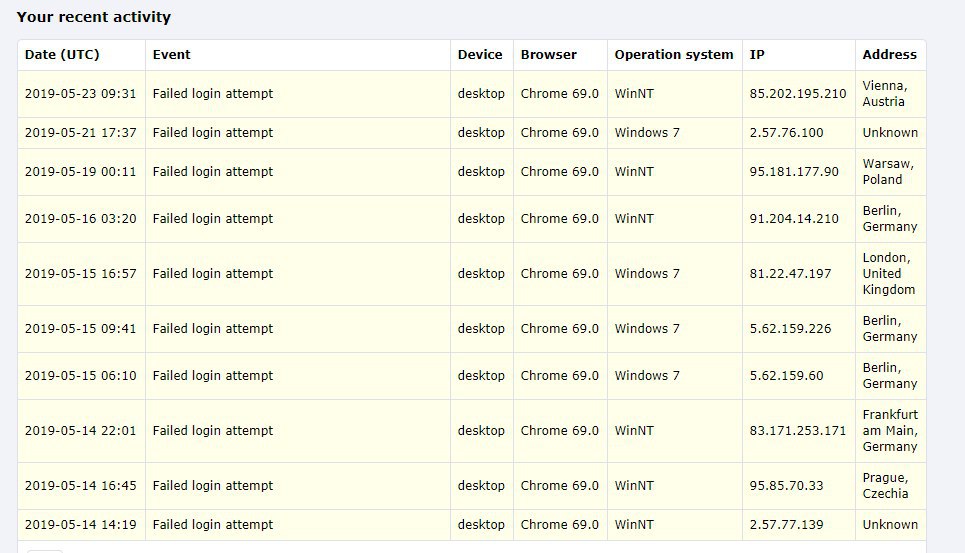
Task: Select date cell 2019-05-14 16:45
Action: click(81, 486)
